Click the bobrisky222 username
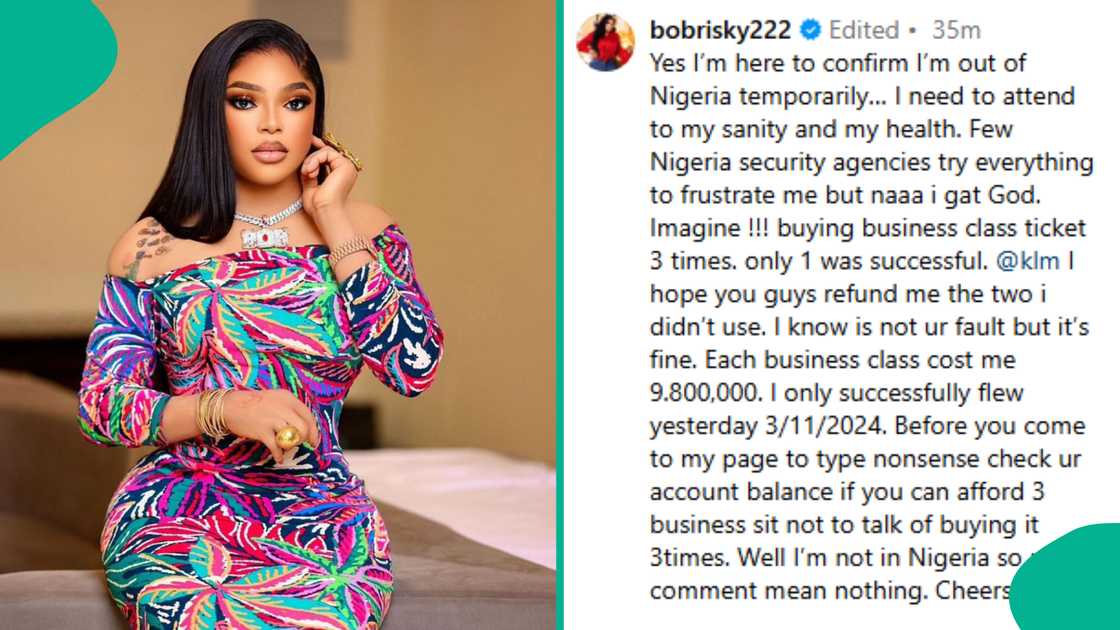1120x630 pixels. tap(721, 30)
